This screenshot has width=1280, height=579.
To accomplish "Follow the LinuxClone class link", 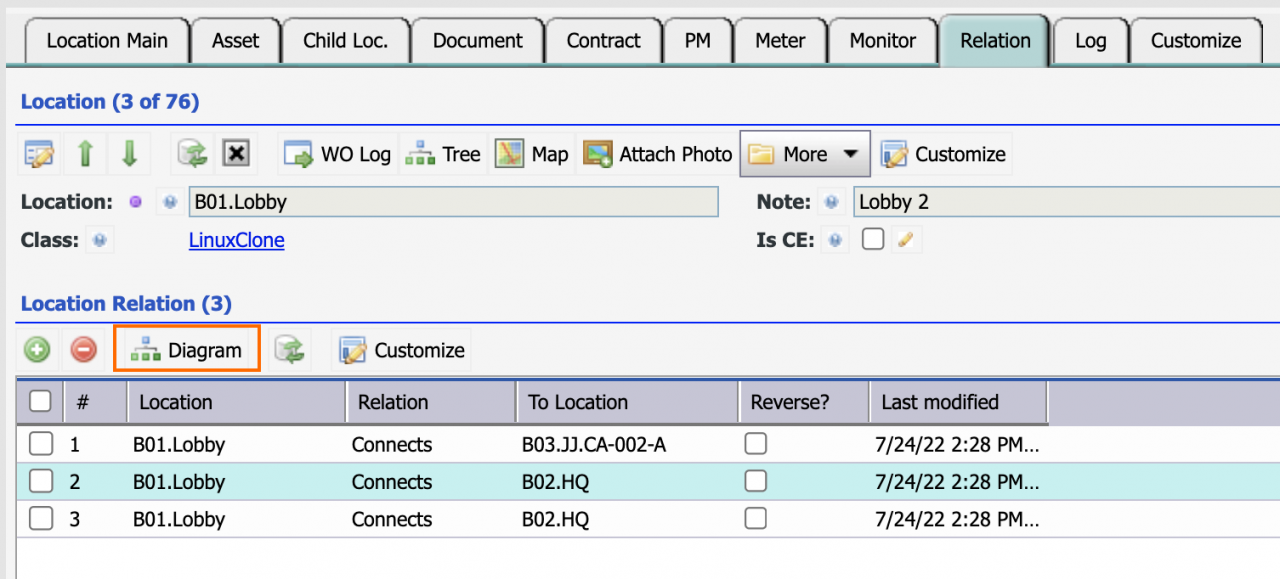I will click(x=236, y=240).
